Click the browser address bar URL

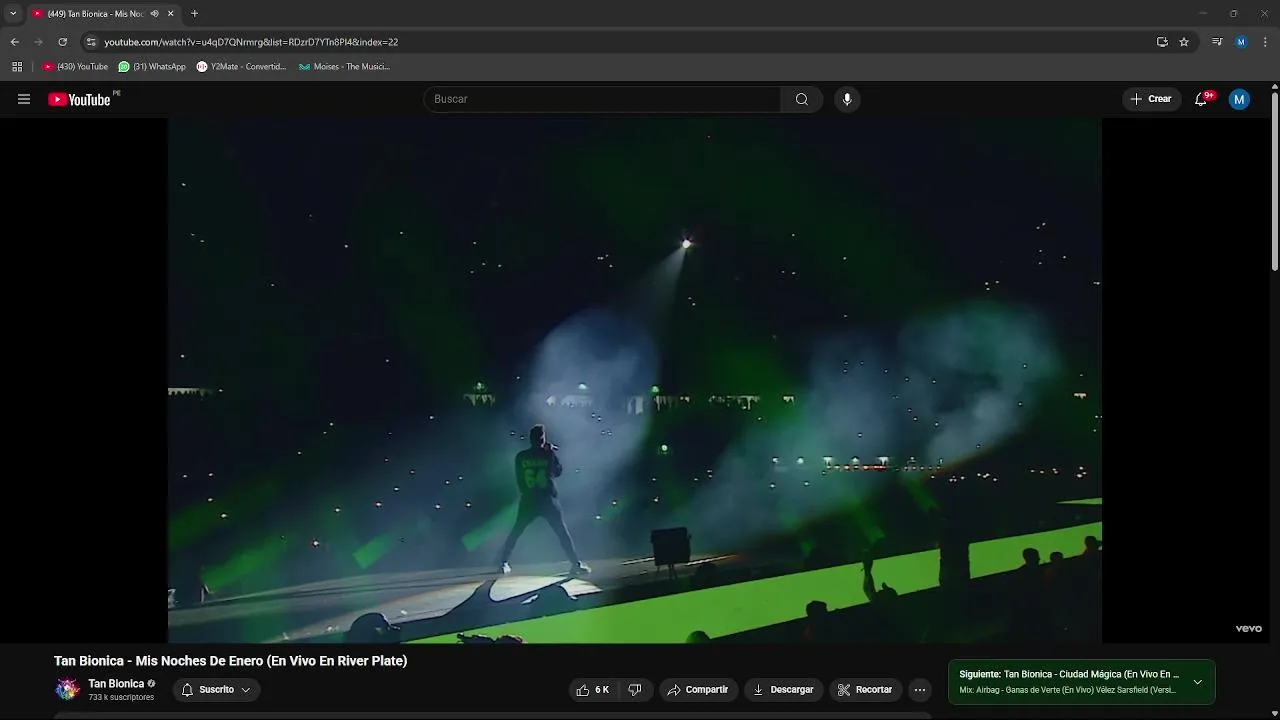click(251, 42)
